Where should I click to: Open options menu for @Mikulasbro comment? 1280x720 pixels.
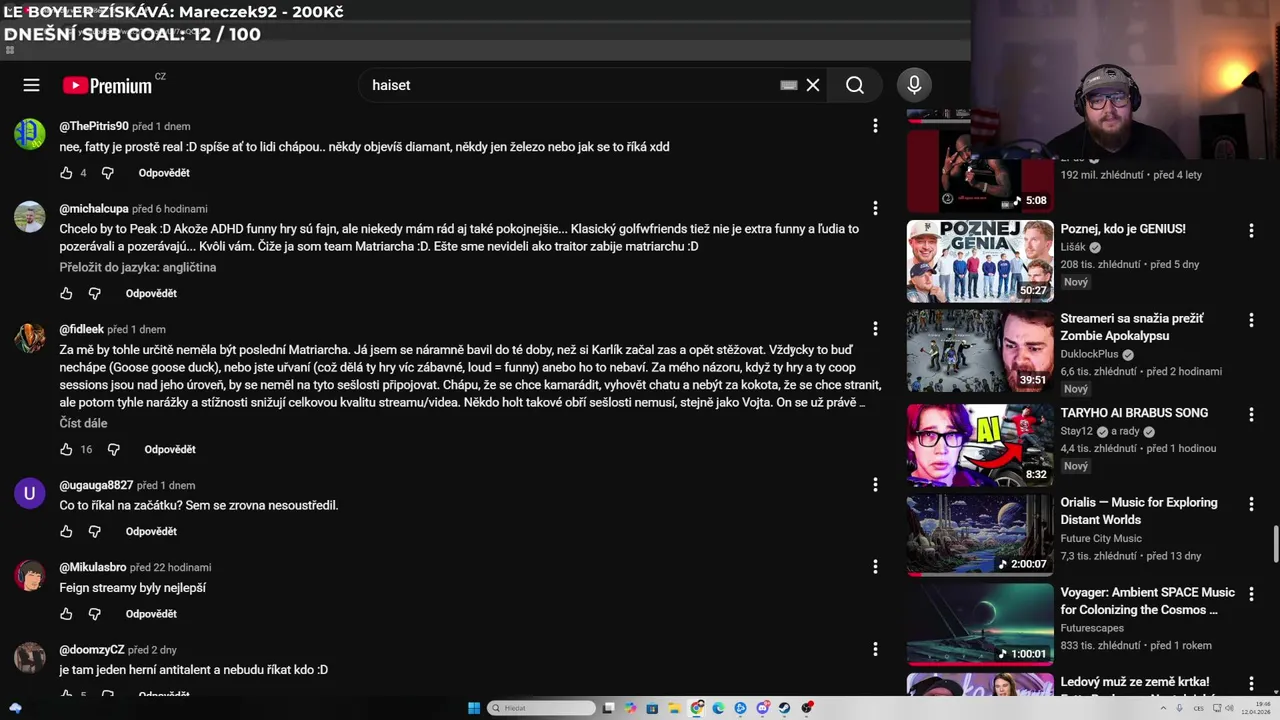tap(875, 567)
